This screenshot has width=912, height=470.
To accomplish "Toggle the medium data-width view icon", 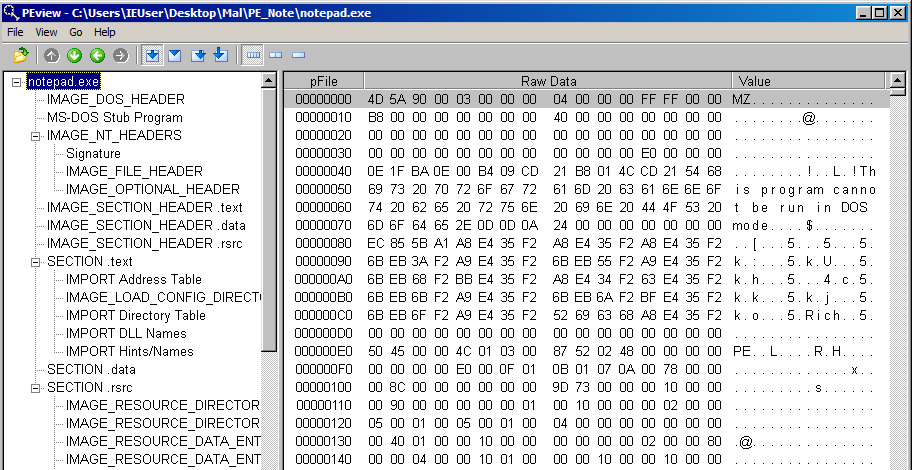I will pyautogui.click(x=276, y=55).
